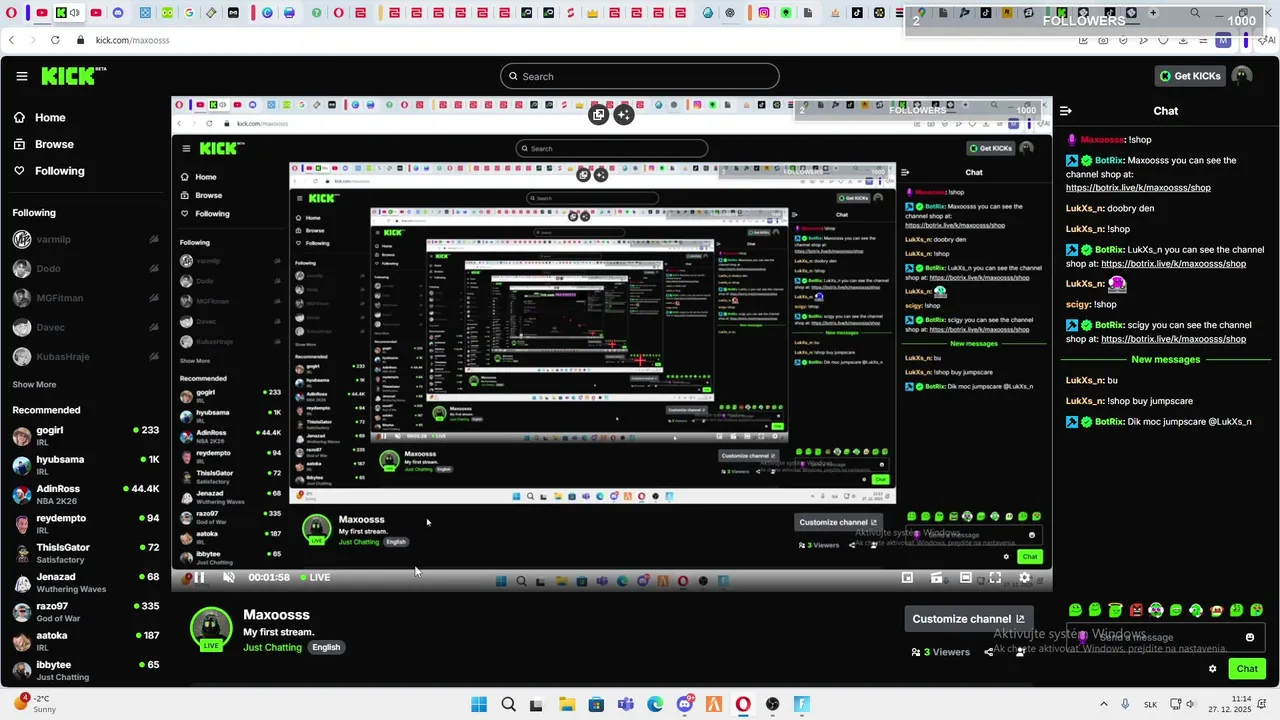Screen dimensions: 1280x720
Task: Focus the Kick search field
Action: pos(640,76)
